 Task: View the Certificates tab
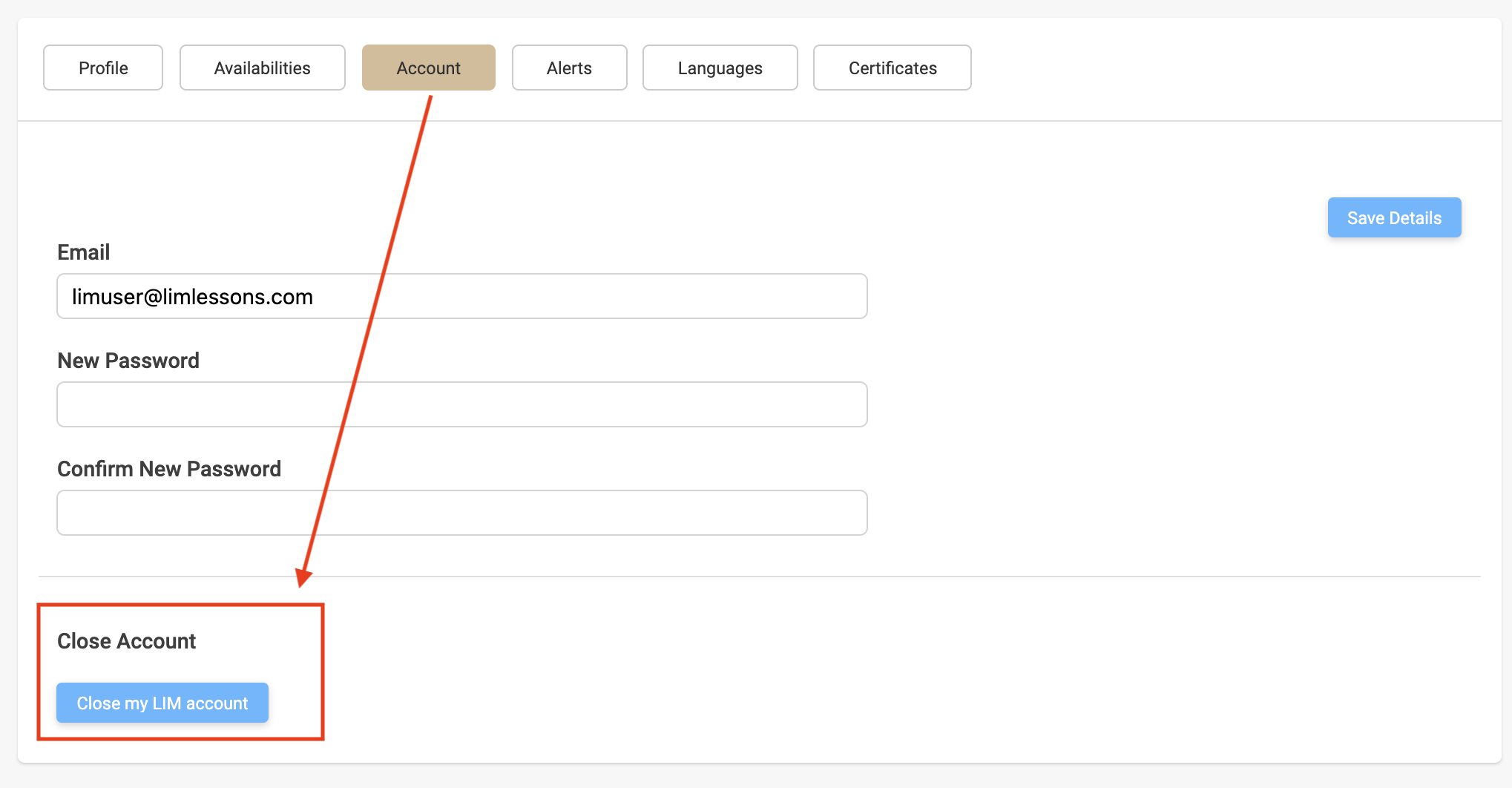coord(892,68)
